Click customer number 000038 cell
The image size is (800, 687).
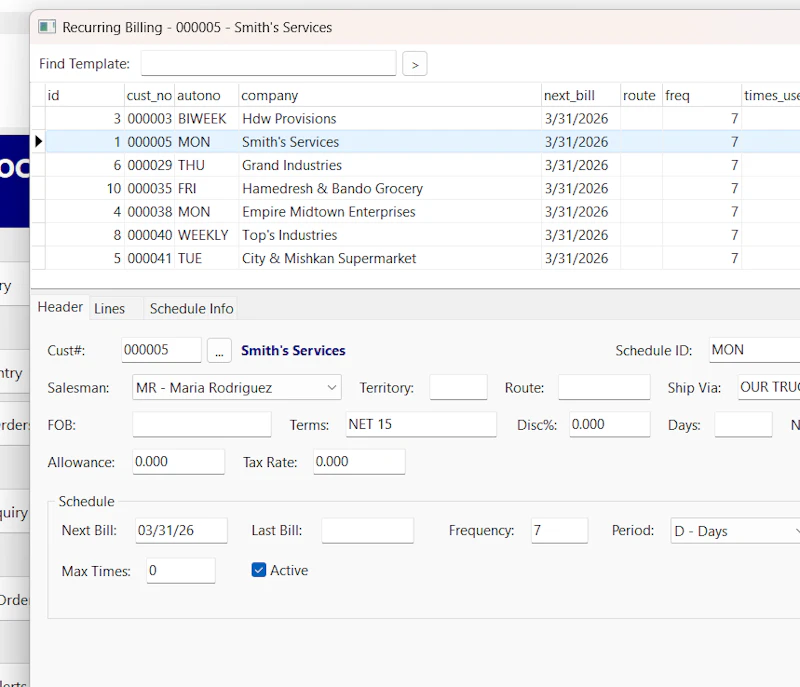149,212
